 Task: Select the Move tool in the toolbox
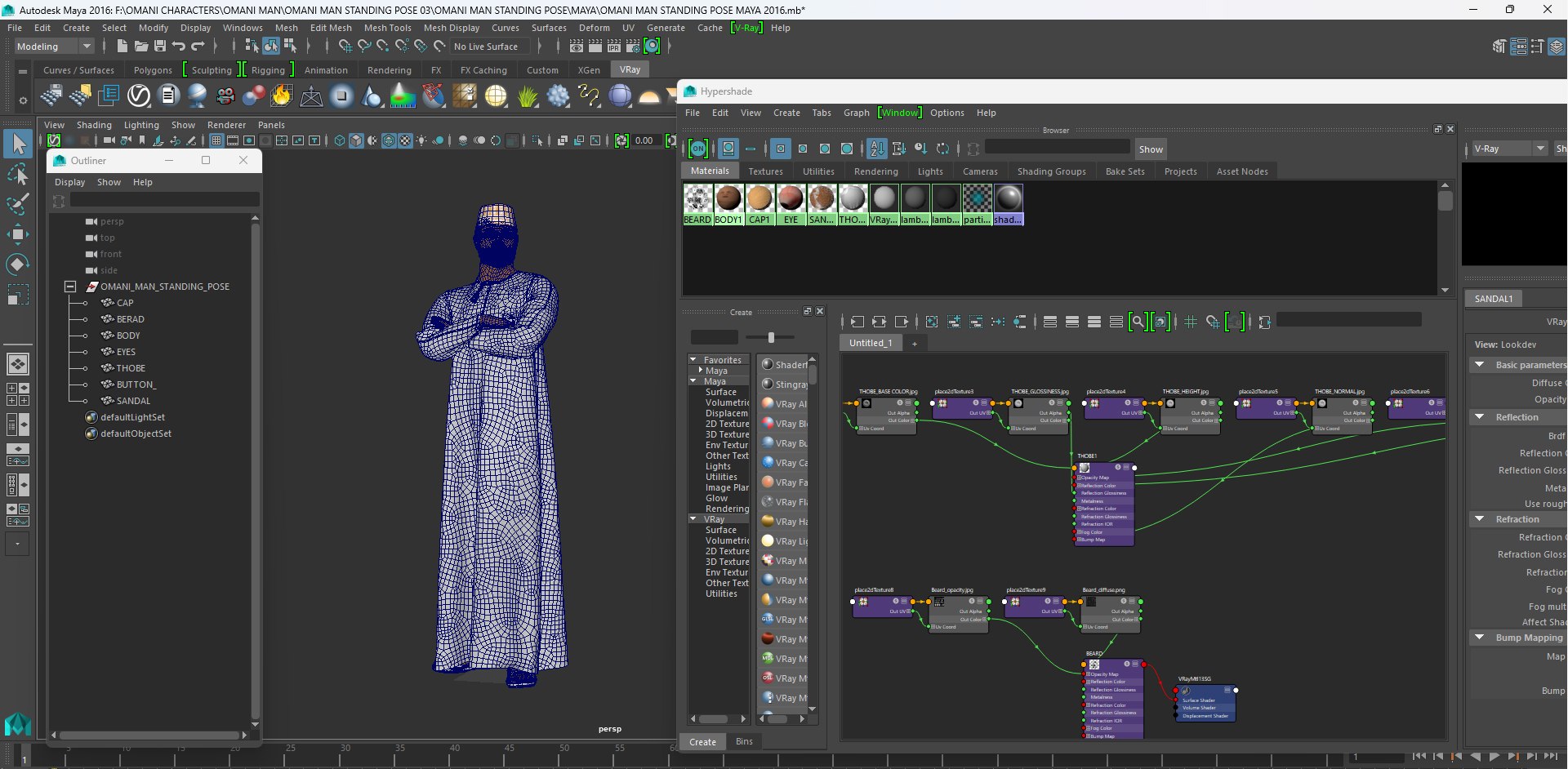click(18, 235)
